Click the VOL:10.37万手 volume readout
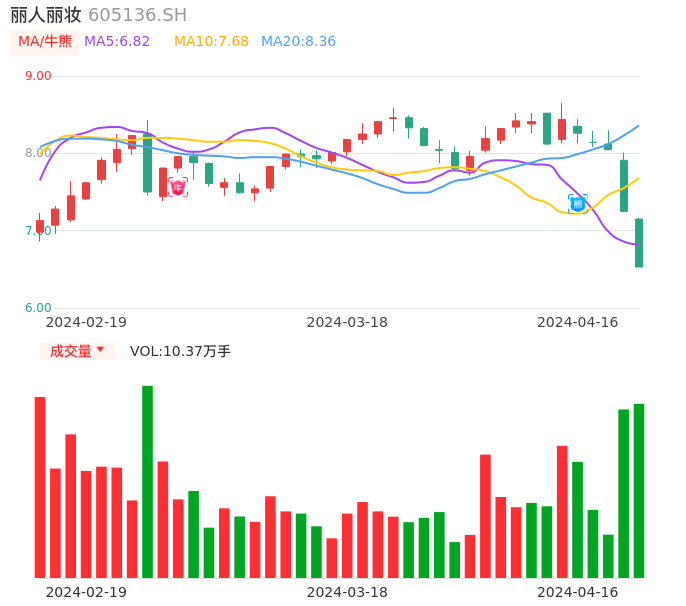The height and width of the screenshot is (606, 686). (180, 351)
